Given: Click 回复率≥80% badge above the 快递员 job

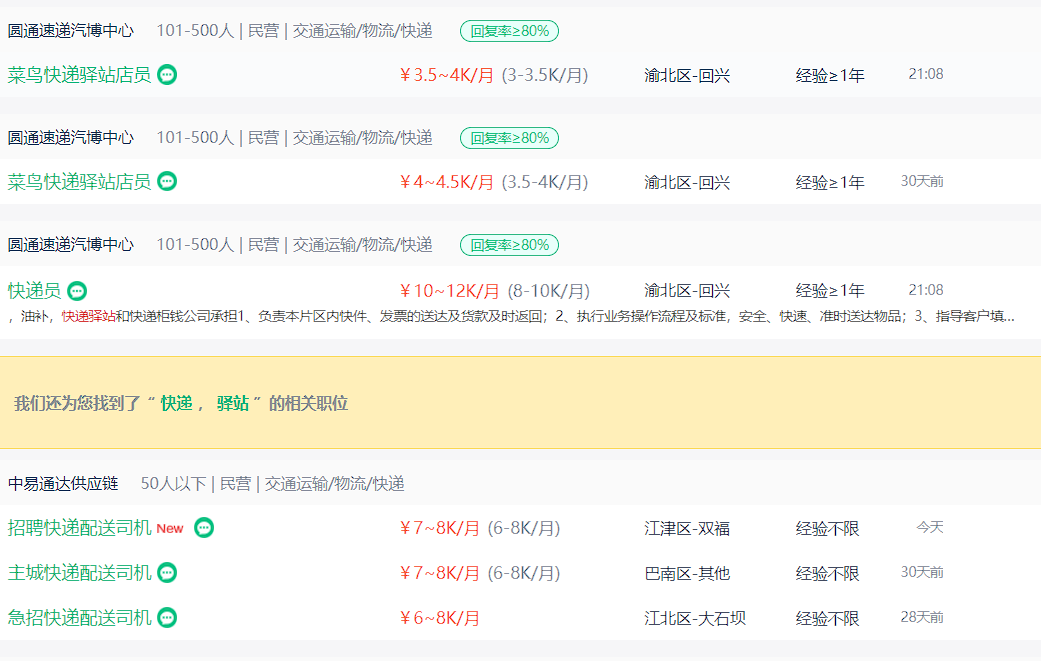Looking at the screenshot, I should (509, 245).
